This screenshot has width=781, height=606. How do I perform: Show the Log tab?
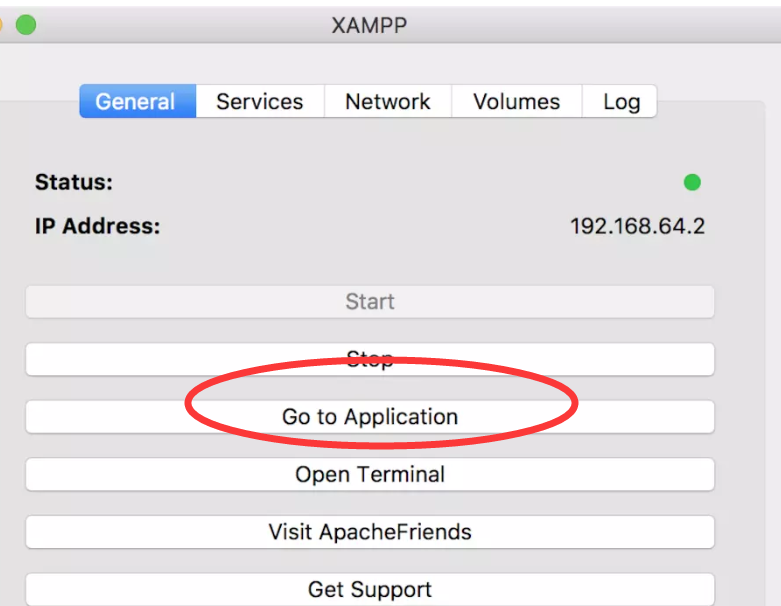(621, 102)
